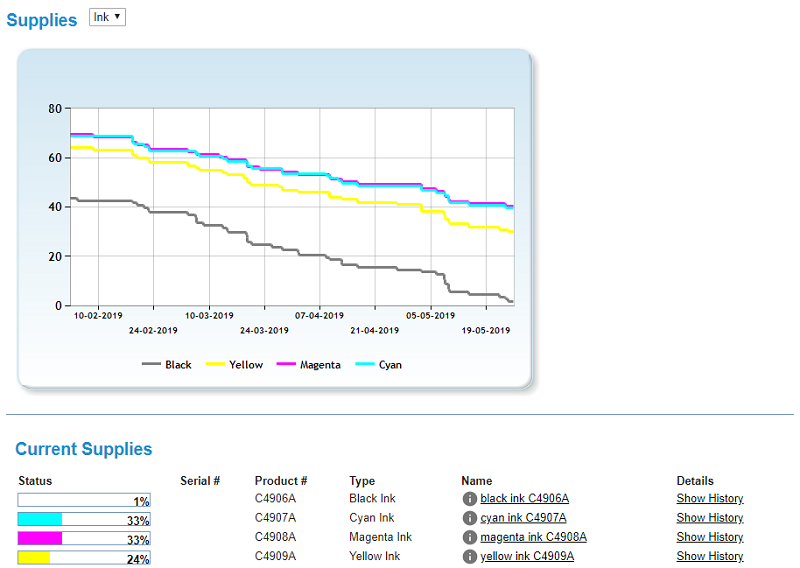Open the cyan ink C4907A link
800x568 pixels.
[x=523, y=518]
